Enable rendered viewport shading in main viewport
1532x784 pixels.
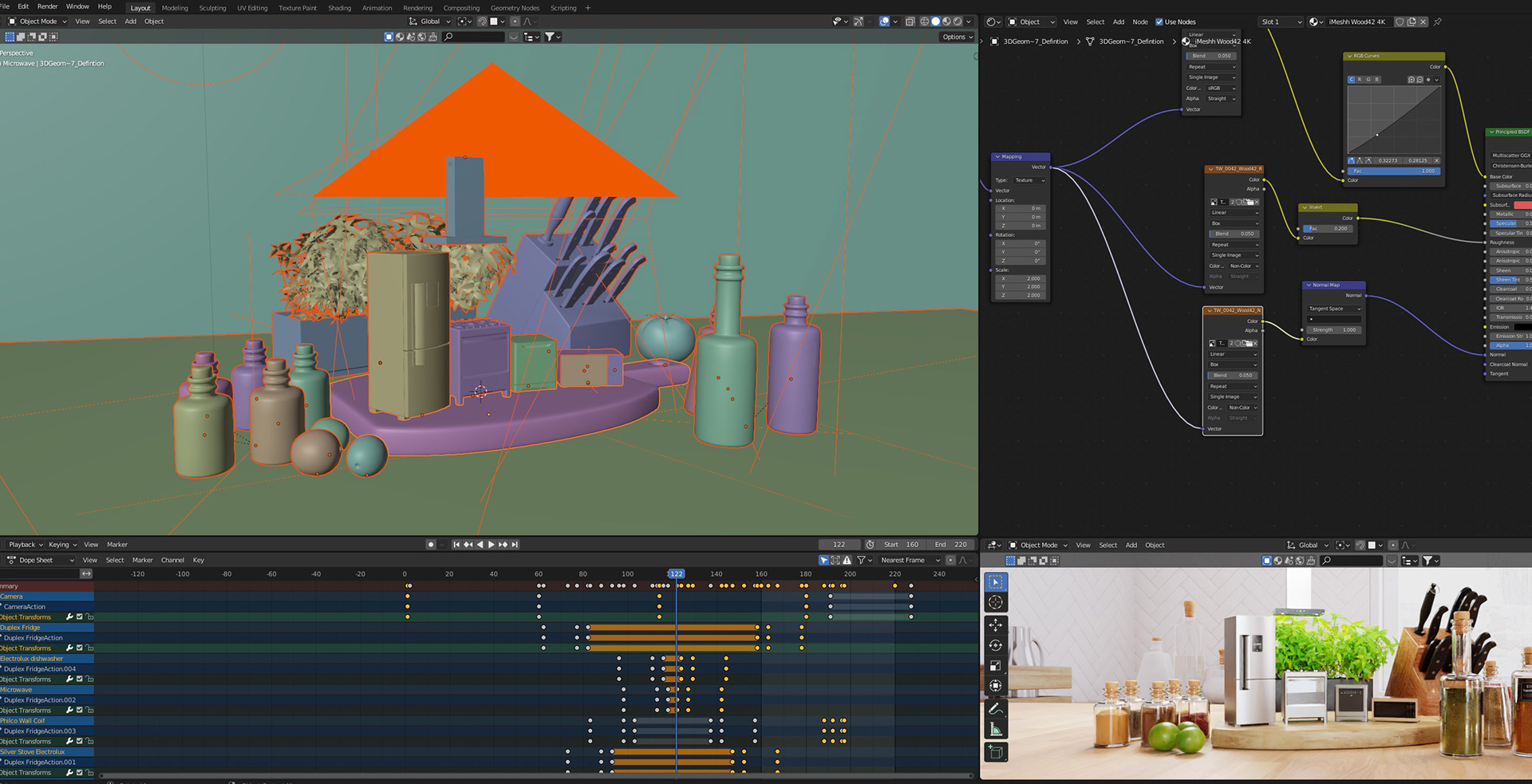click(x=958, y=22)
